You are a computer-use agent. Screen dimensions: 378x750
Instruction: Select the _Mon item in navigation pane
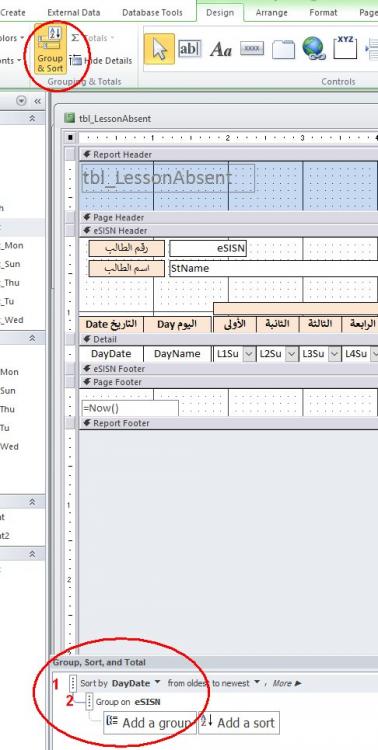tap(11, 245)
